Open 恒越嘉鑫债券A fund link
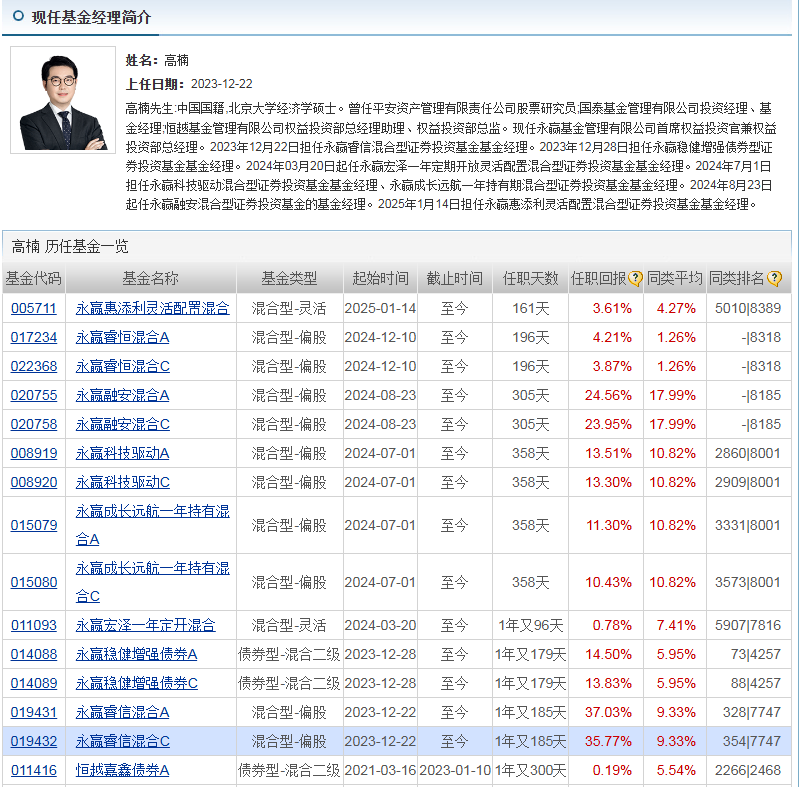 click(122, 771)
